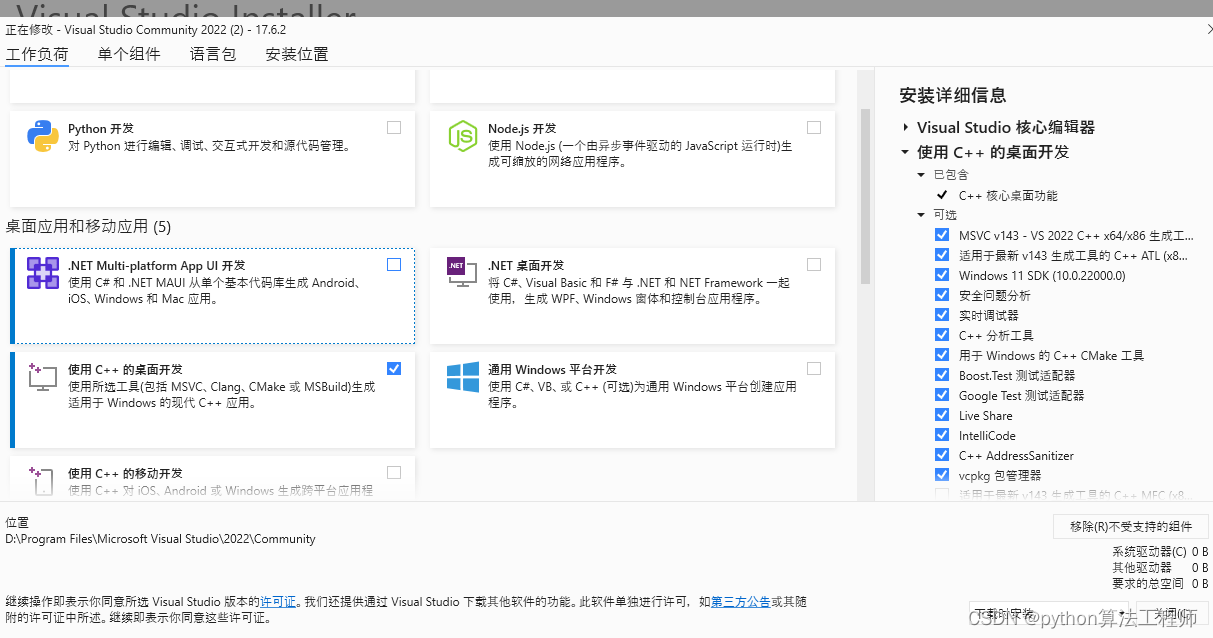This screenshot has height=638, width=1213.
Task: Check the 使用 C++ 的移动开发 workload checkbox
Action: click(x=394, y=472)
